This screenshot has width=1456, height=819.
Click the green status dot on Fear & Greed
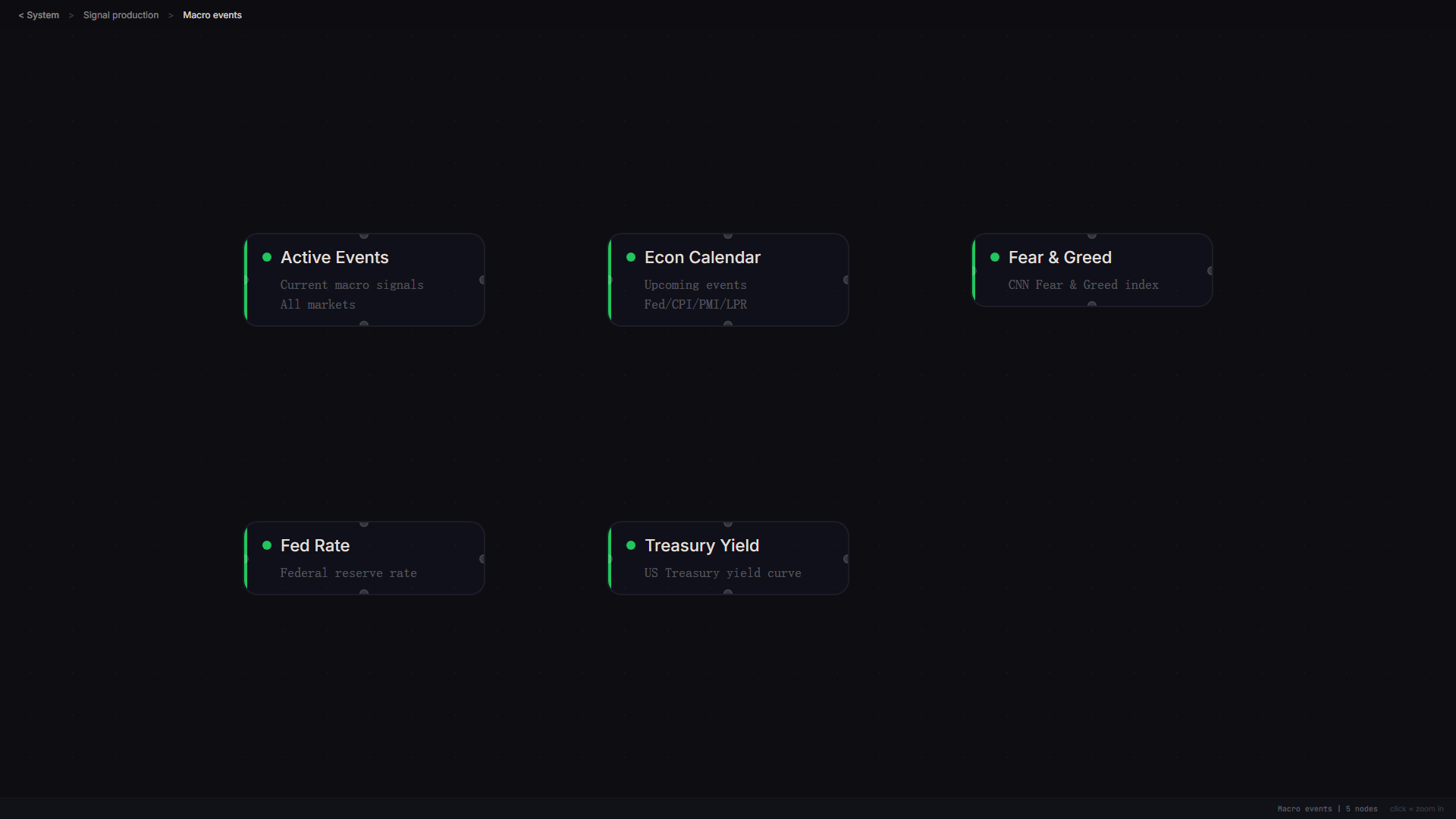coord(995,257)
